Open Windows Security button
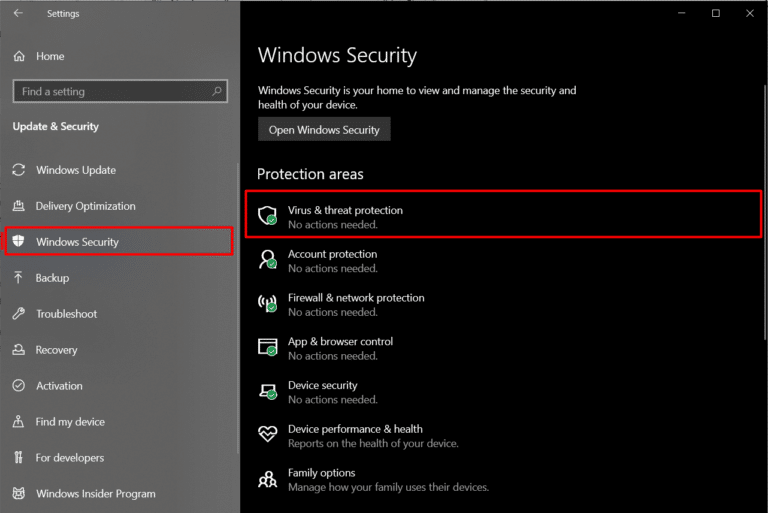Image resolution: width=768 pixels, height=513 pixels. [x=324, y=130]
